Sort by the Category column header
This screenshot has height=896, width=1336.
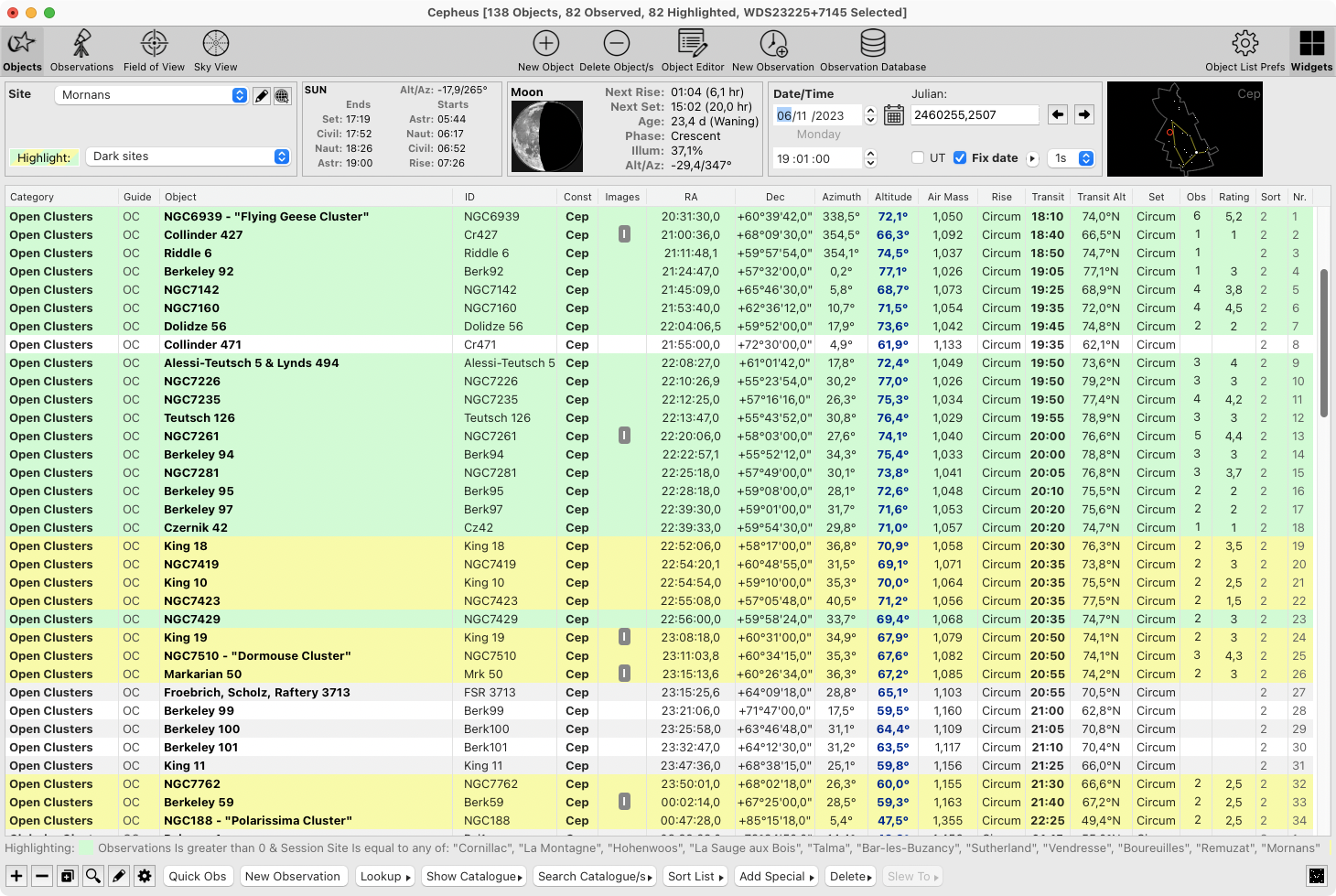(62, 197)
